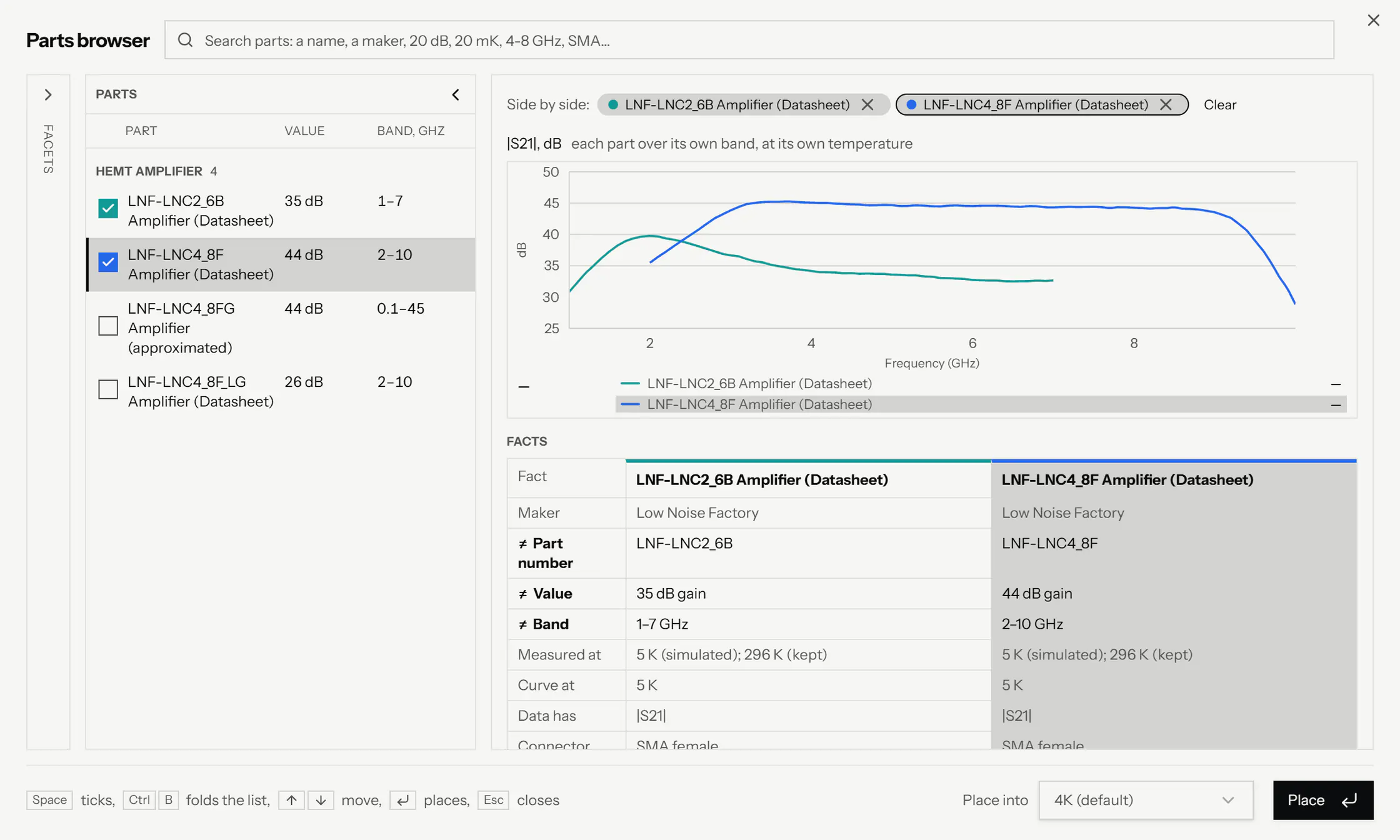Image resolution: width=1400 pixels, height=840 pixels.
Task: Click the search magnifier icon
Action: click(x=185, y=40)
